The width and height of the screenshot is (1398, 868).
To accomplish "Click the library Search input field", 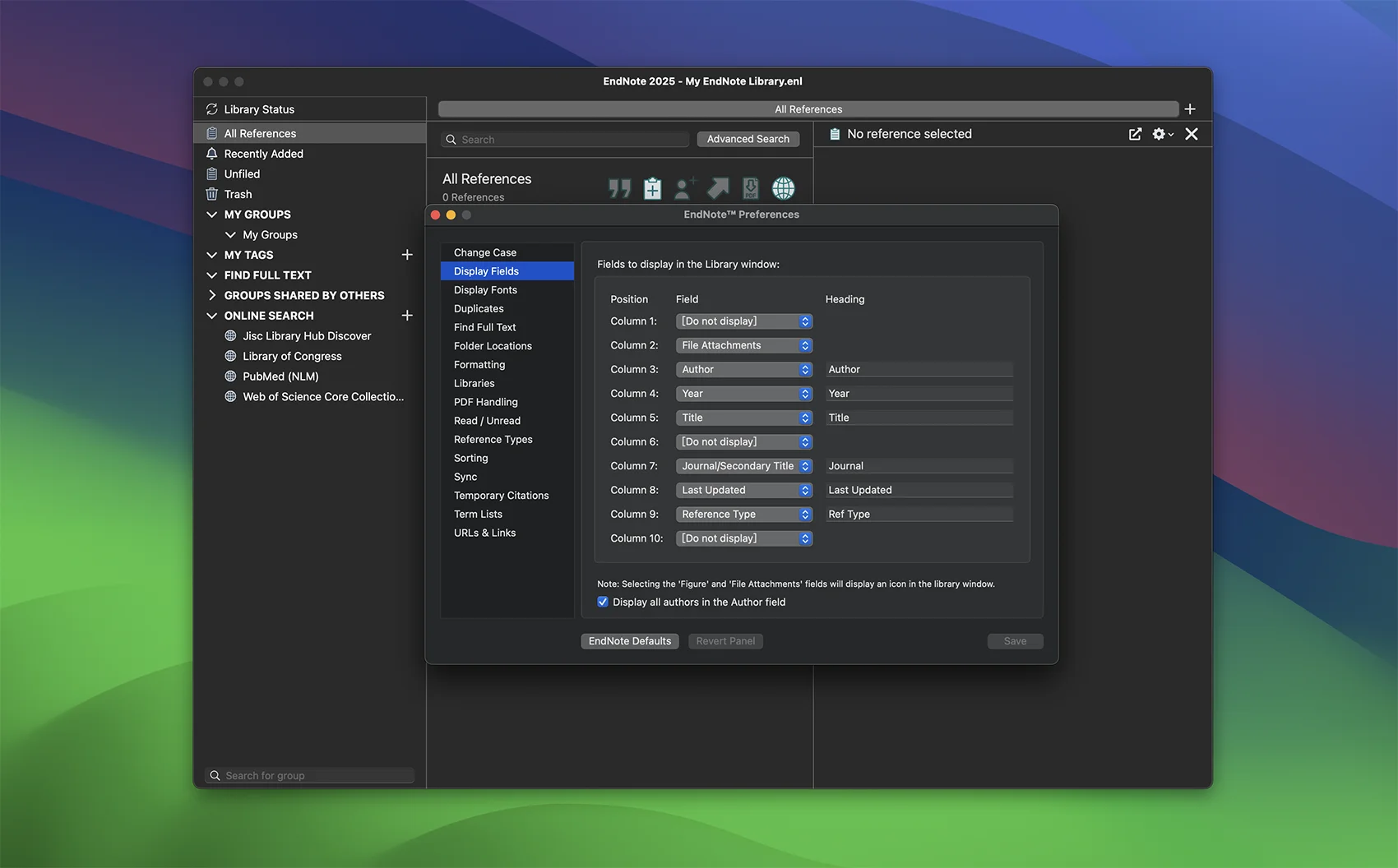I will click(566, 140).
